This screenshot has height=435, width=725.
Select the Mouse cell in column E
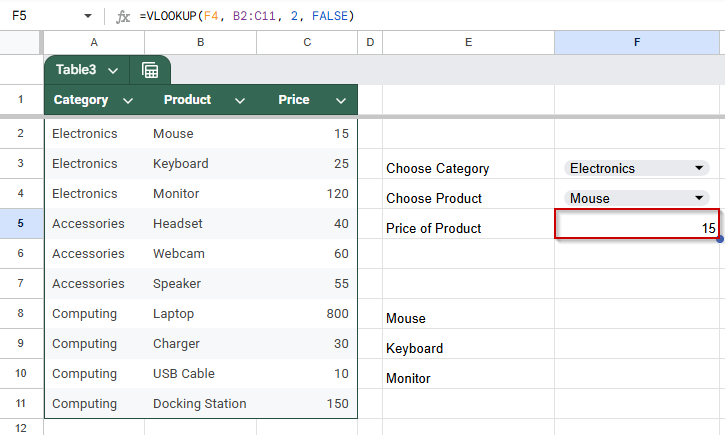click(468, 314)
